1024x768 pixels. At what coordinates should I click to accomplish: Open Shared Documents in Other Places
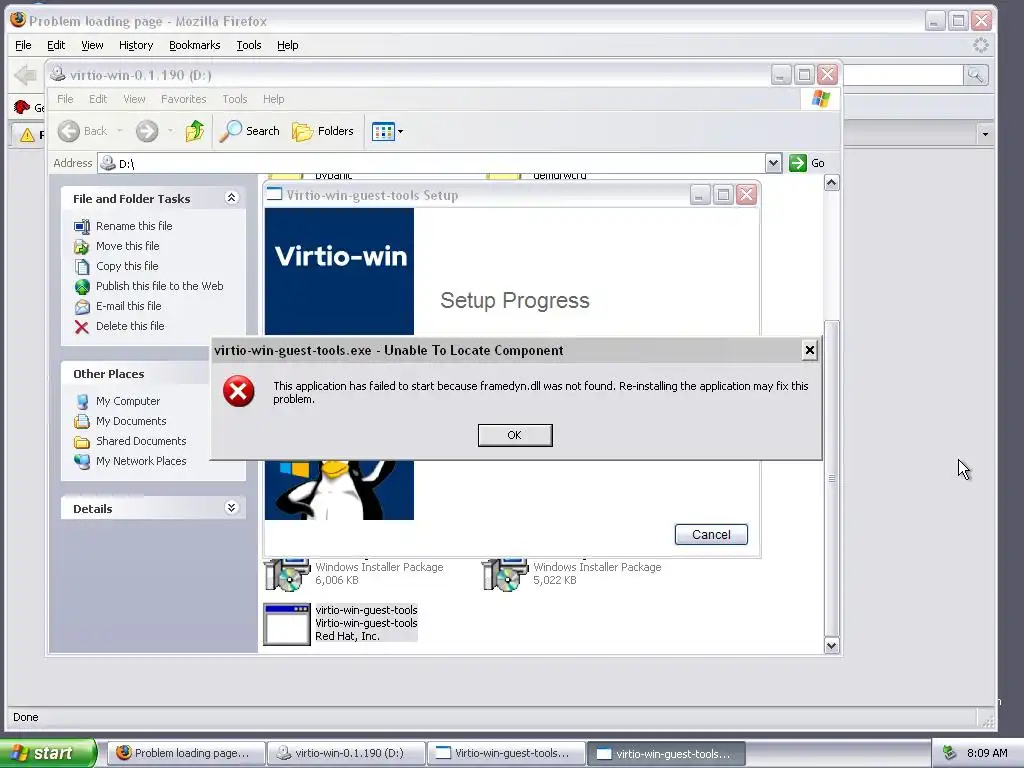141,441
